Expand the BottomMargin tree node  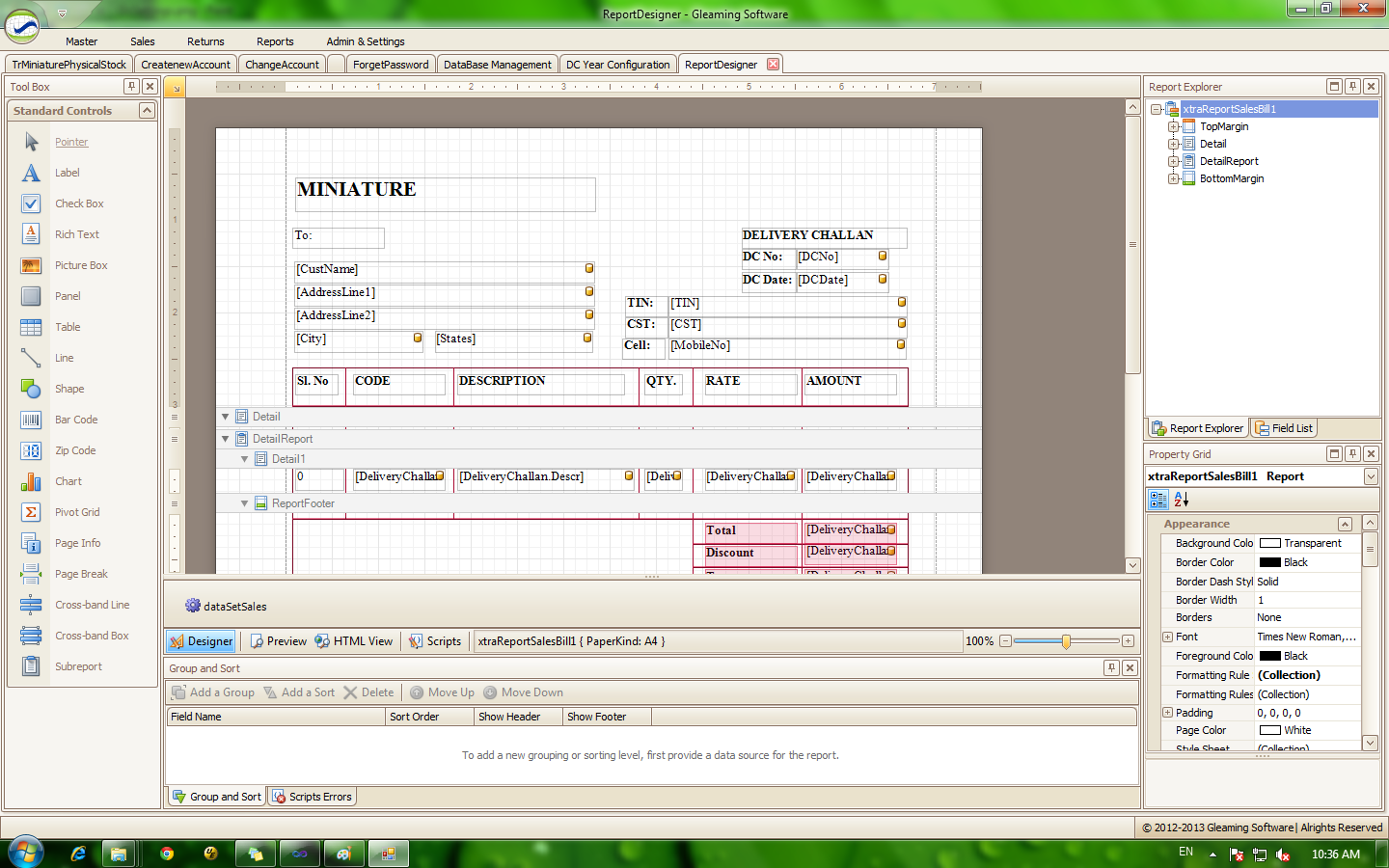point(1174,178)
